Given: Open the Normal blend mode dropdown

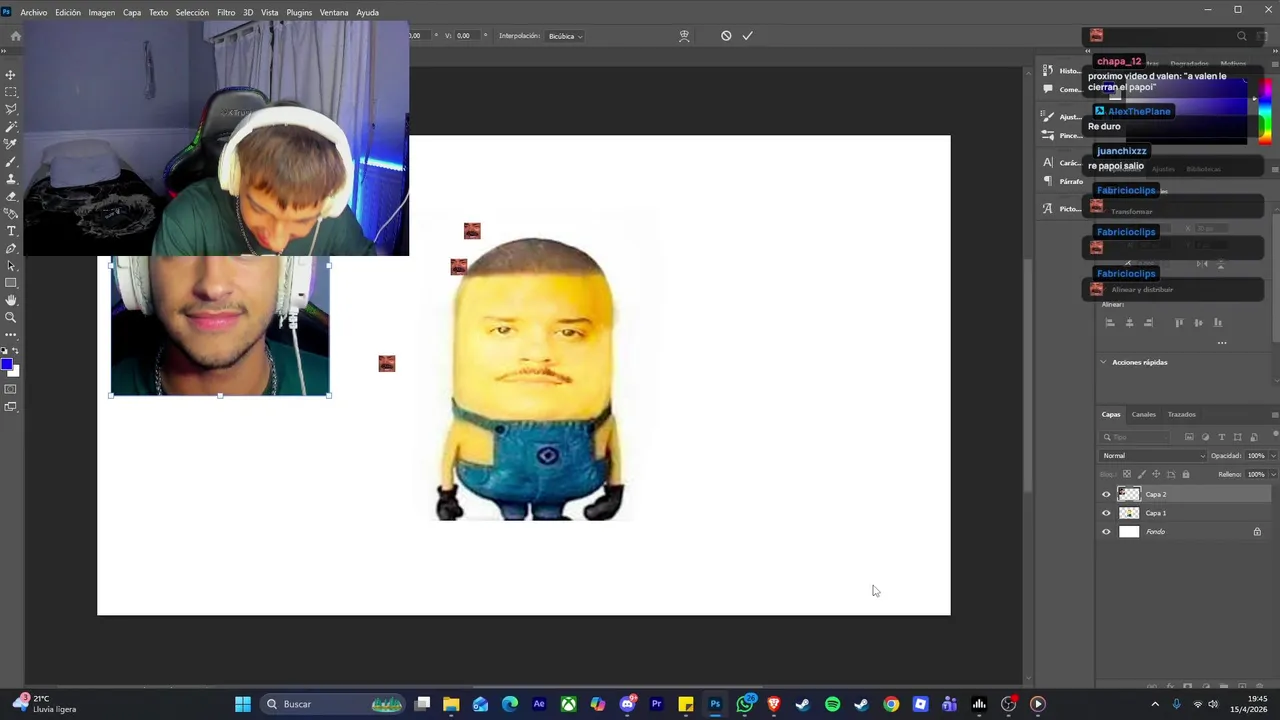Looking at the screenshot, I should coord(1153,456).
